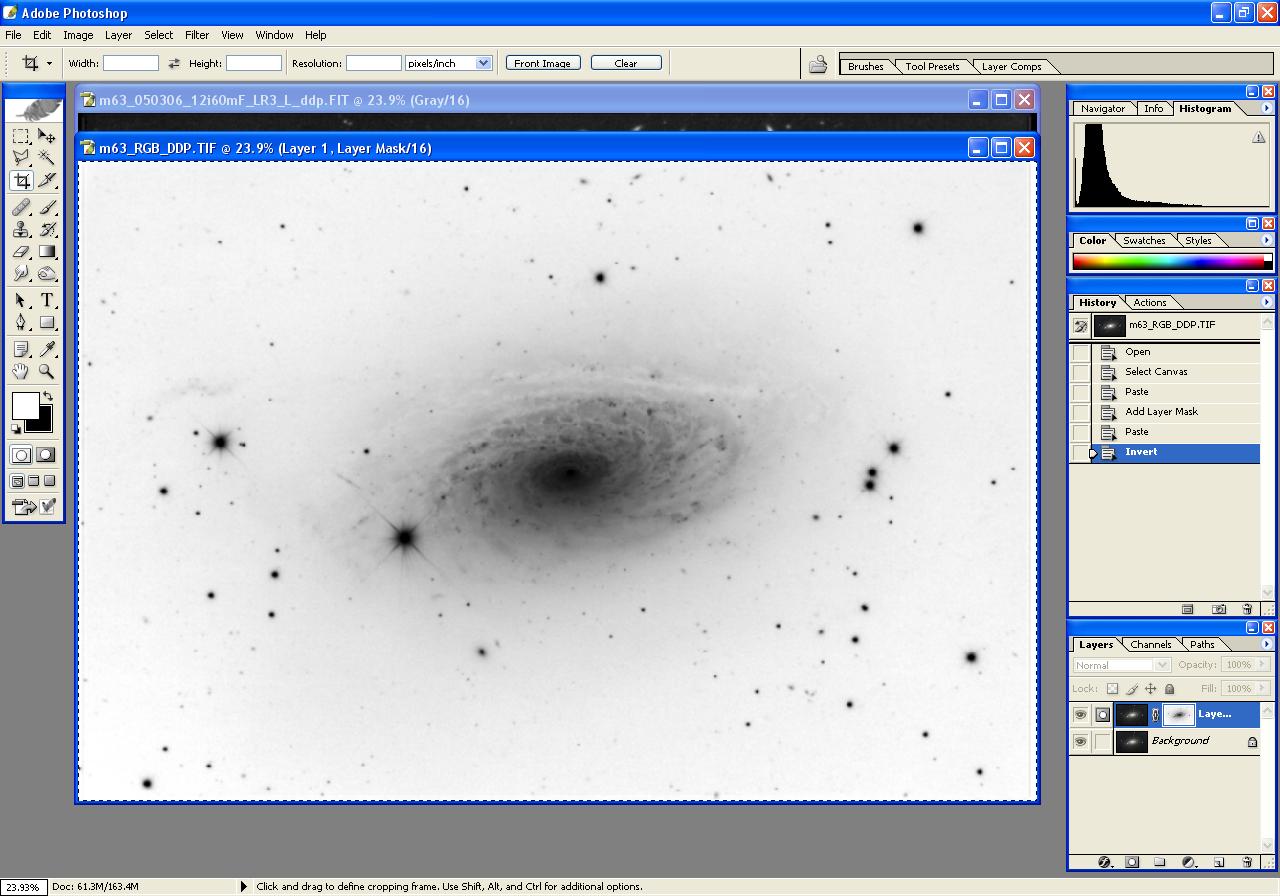
Task: Select the Lasso tool
Action: [21, 158]
